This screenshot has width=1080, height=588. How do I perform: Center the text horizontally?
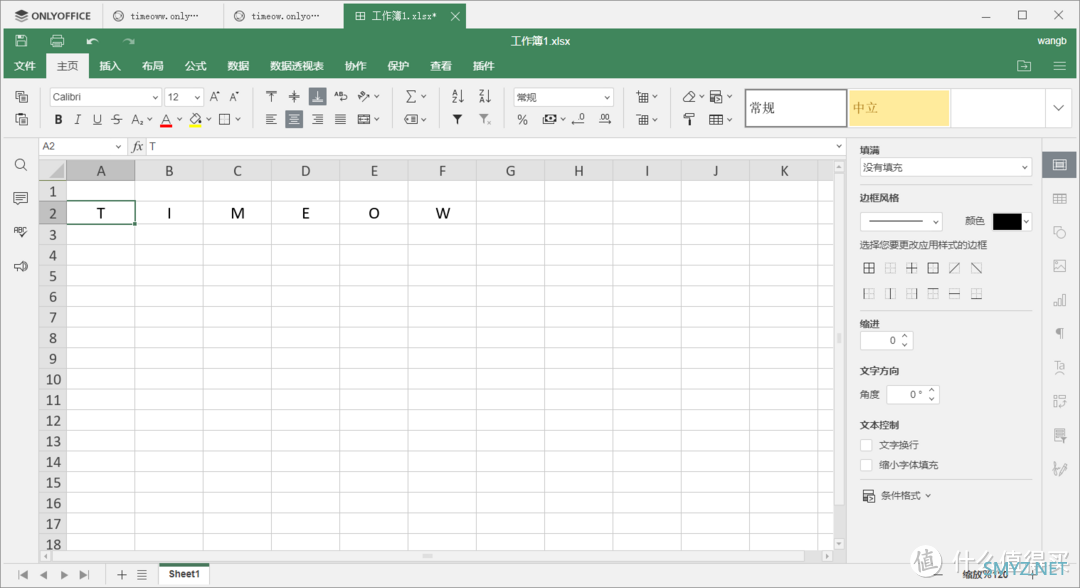(294, 120)
